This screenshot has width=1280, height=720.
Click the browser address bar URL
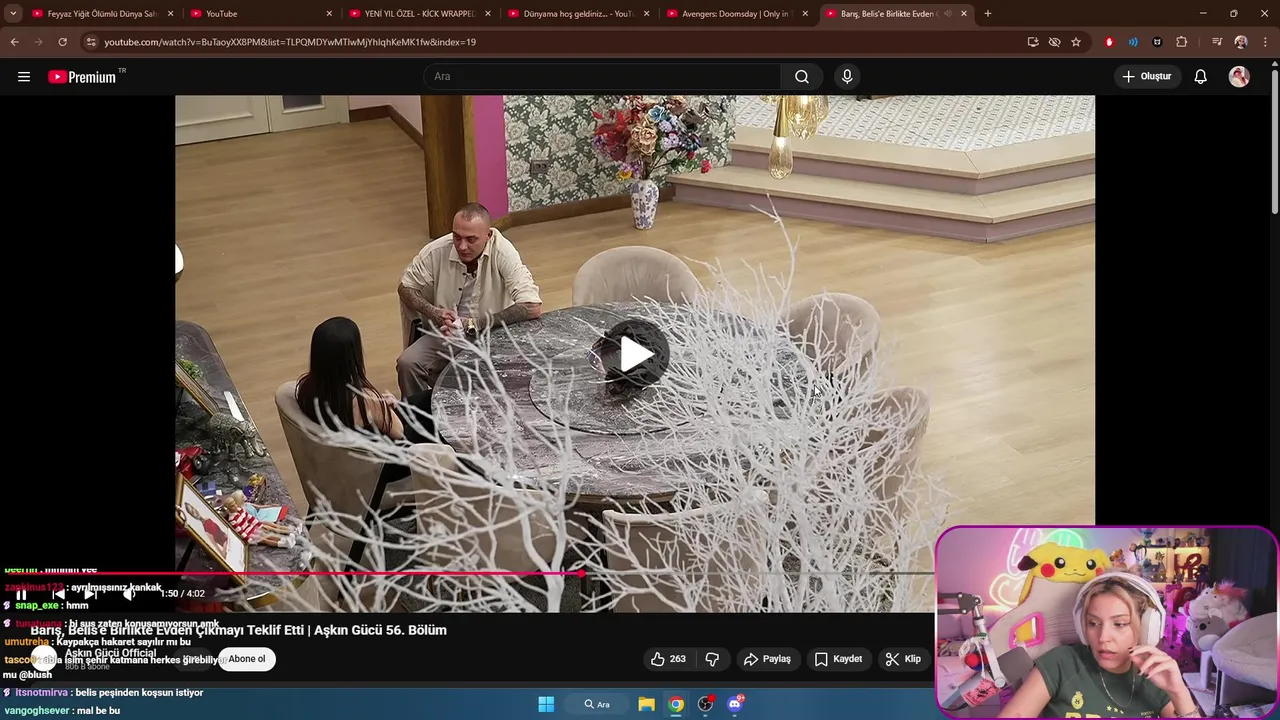click(290, 42)
